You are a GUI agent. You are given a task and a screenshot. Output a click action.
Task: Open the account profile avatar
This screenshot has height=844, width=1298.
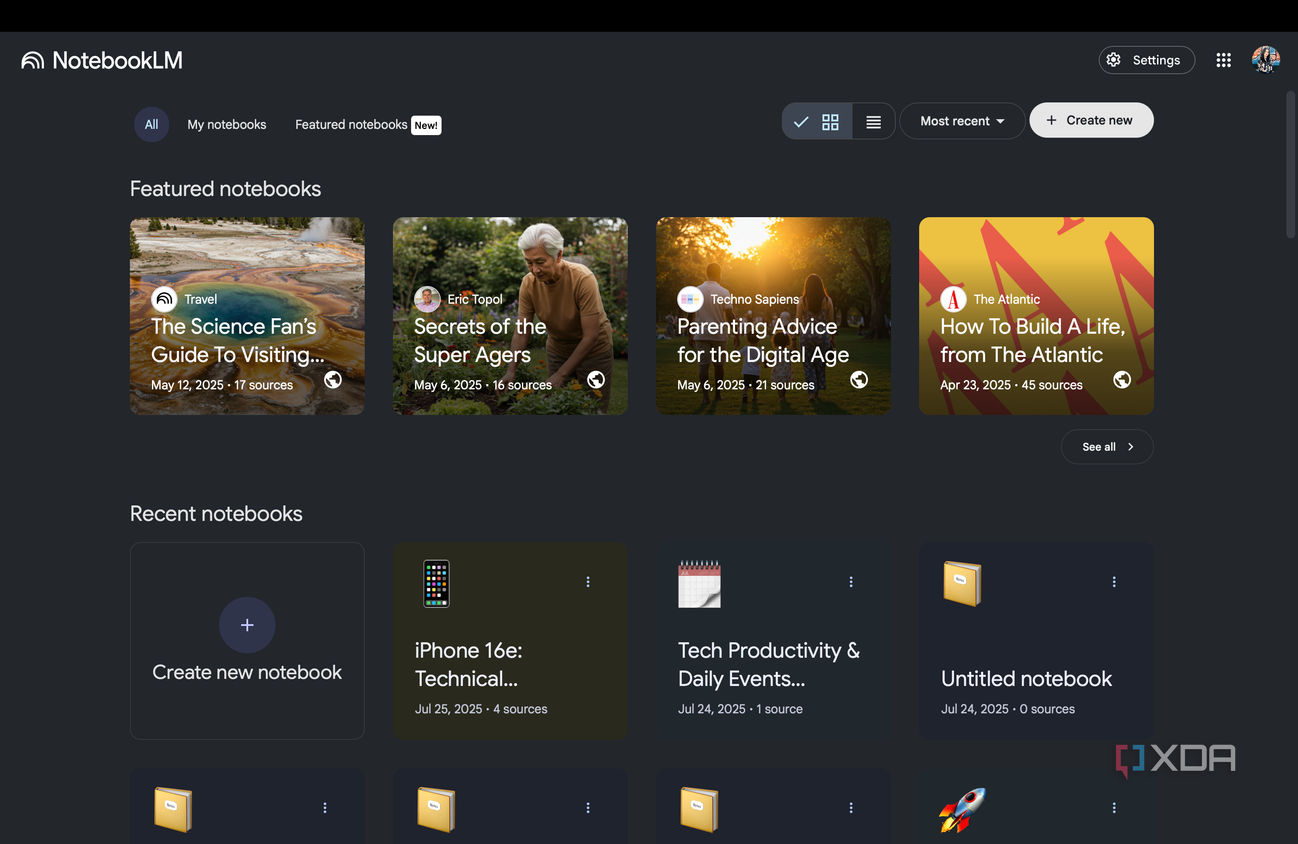point(1266,60)
